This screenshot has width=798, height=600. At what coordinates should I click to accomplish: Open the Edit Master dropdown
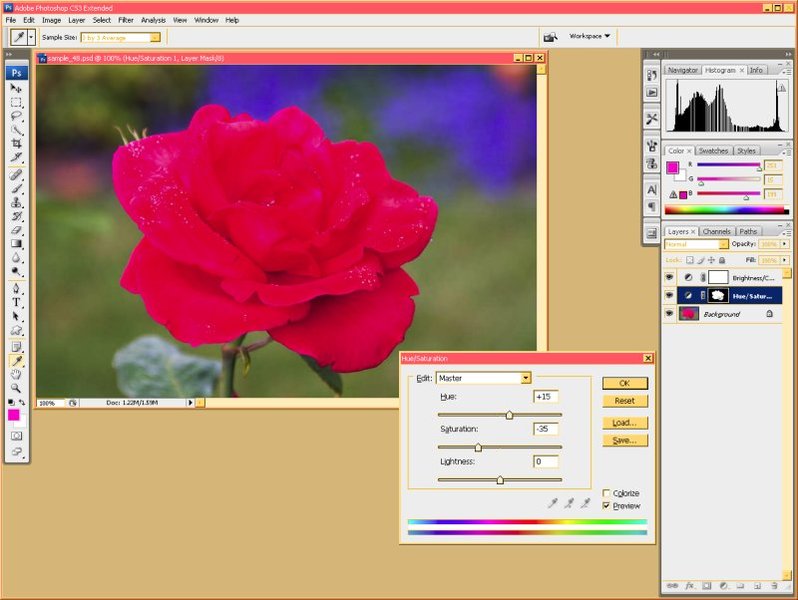[x=525, y=378]
